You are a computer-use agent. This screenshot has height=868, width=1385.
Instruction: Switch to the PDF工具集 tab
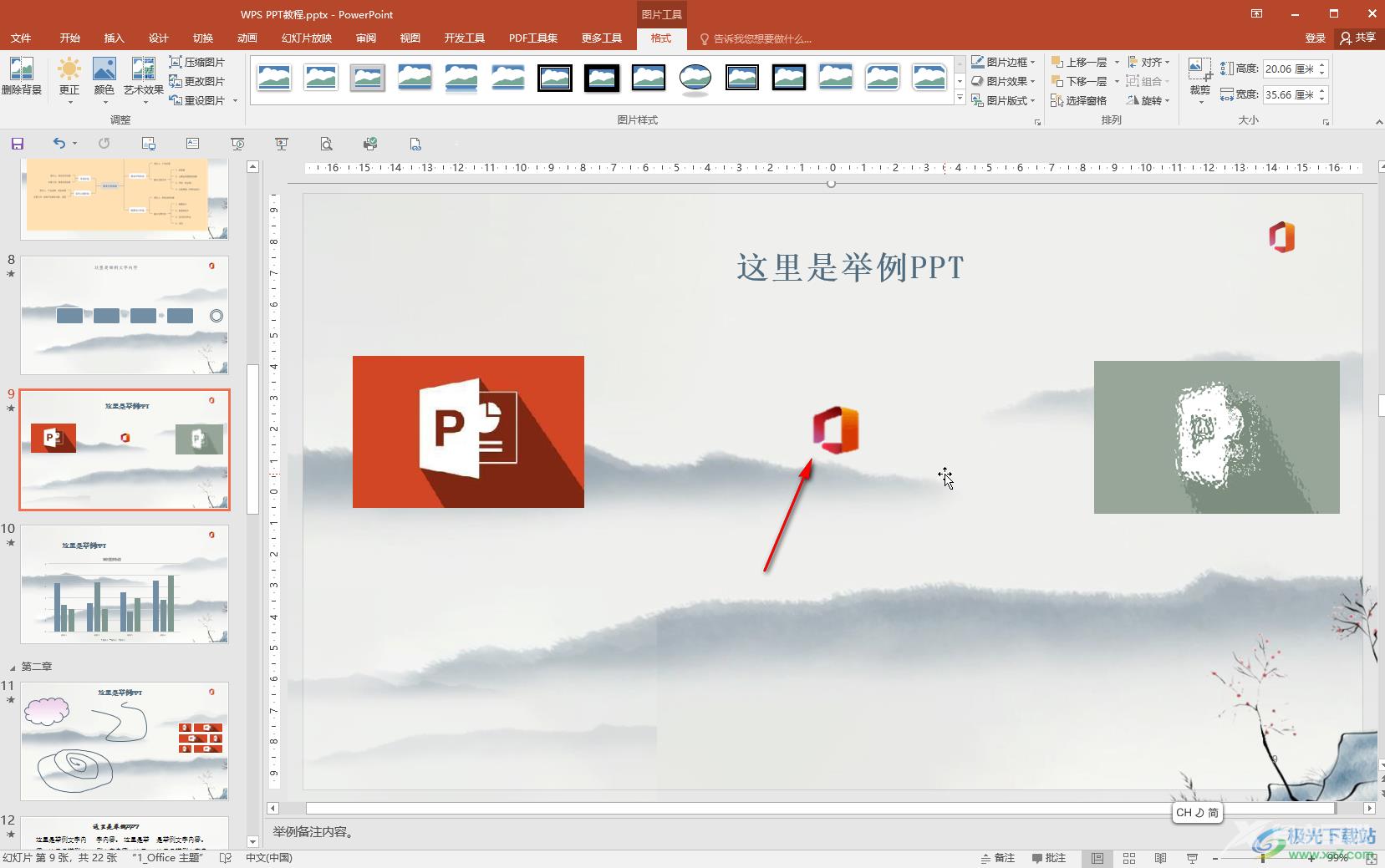(533, 38)
